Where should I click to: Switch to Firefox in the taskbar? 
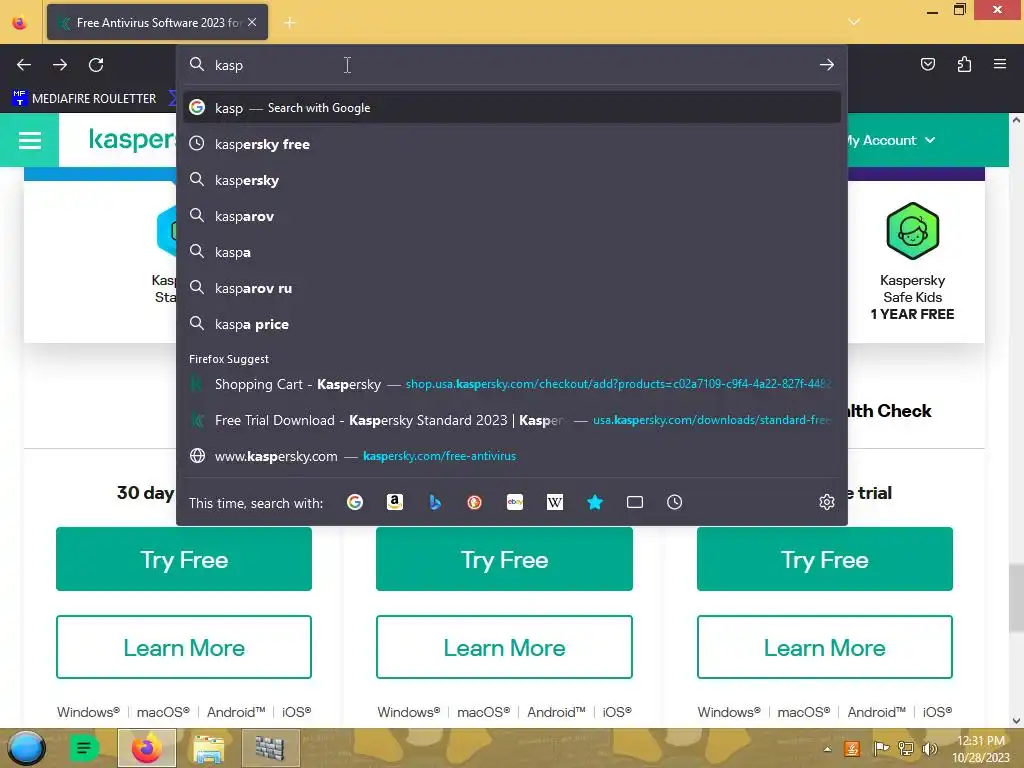pyautogui.click(x=146, y=748)
